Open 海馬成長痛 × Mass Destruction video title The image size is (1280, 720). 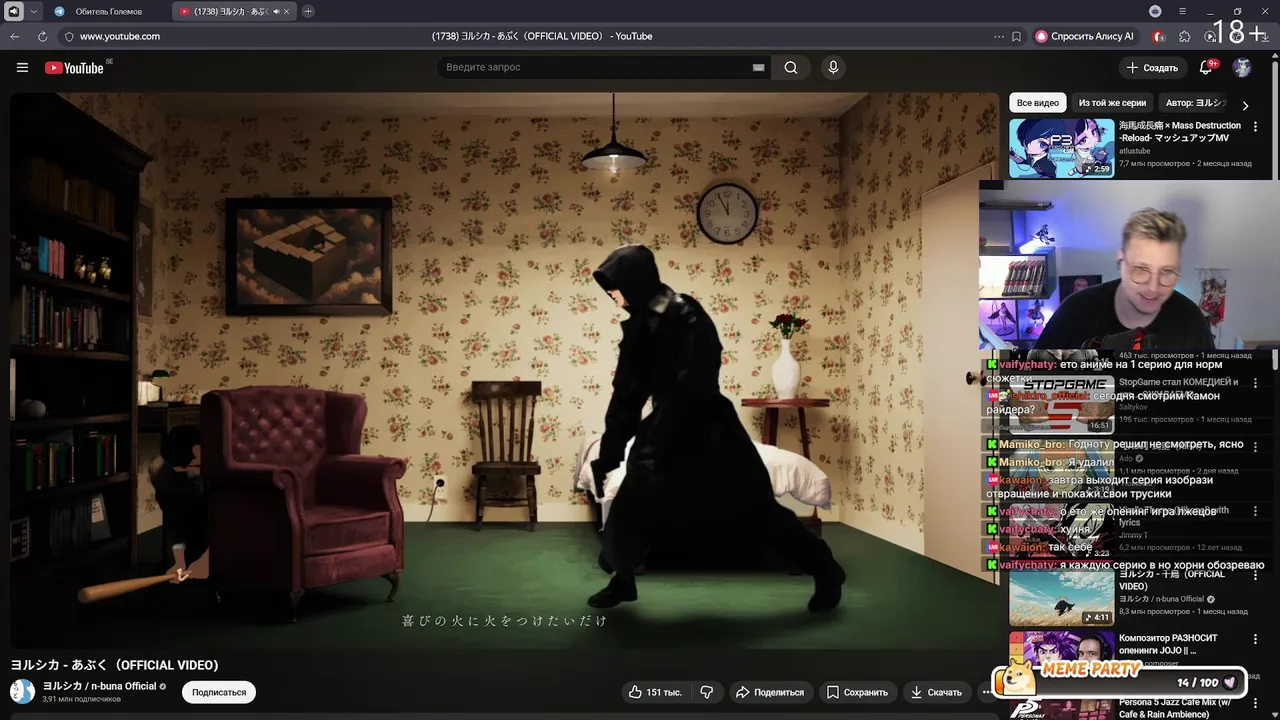[x=1180, y=131]
